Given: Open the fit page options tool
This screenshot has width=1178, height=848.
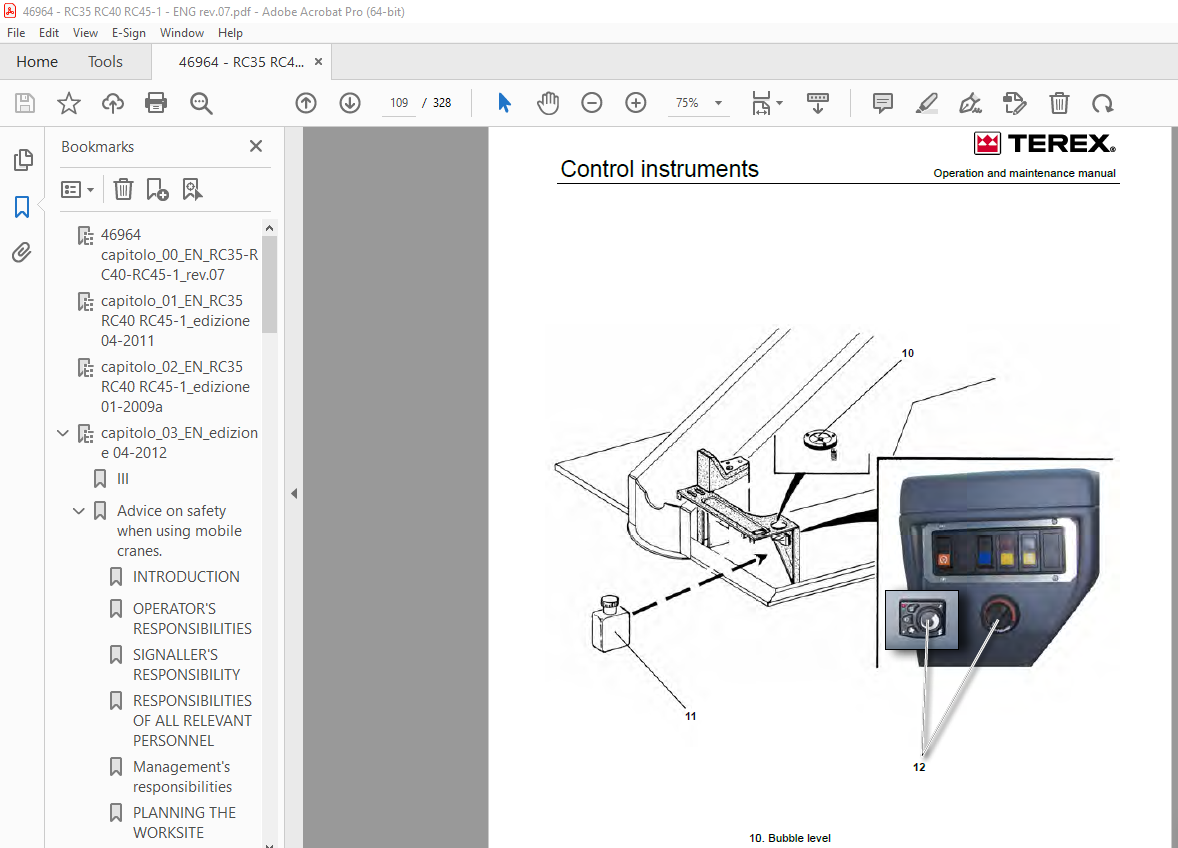Looking at the screenshot, I should tap(766, 103).
